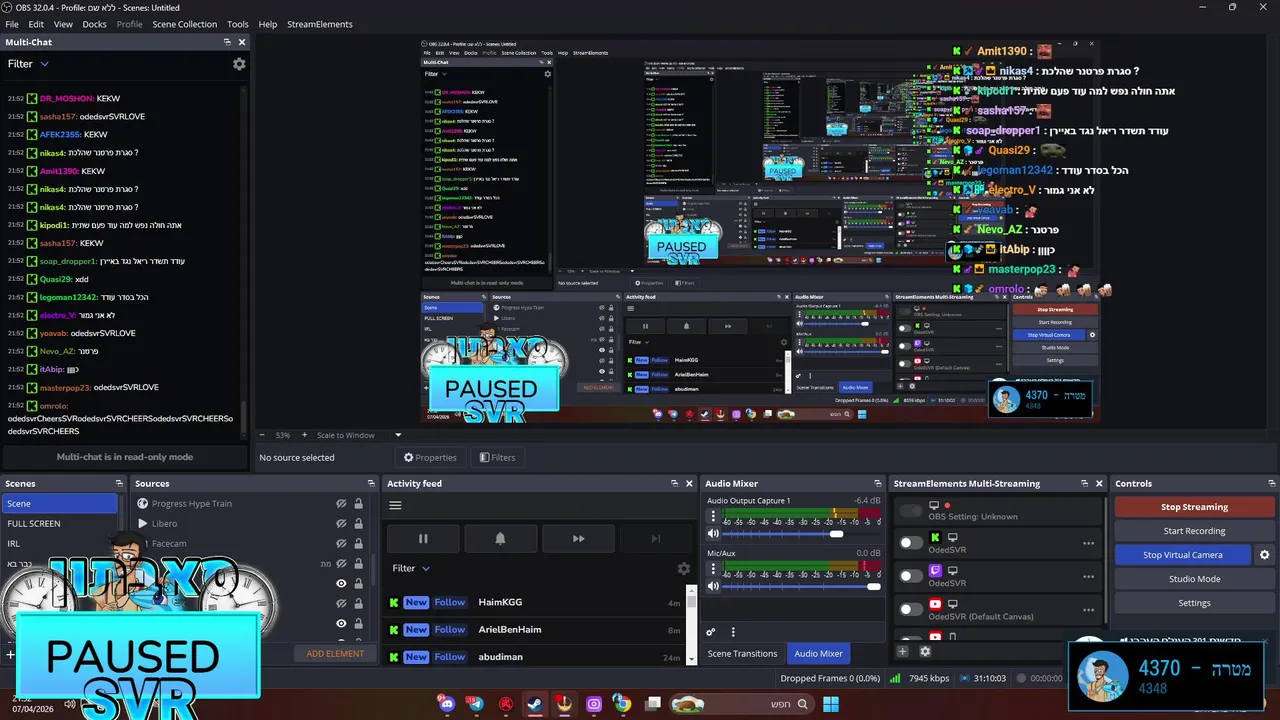Click the Windows taskbar search box
The width and height of the screenshot is (1280, 720).
[x=740, y=704]
